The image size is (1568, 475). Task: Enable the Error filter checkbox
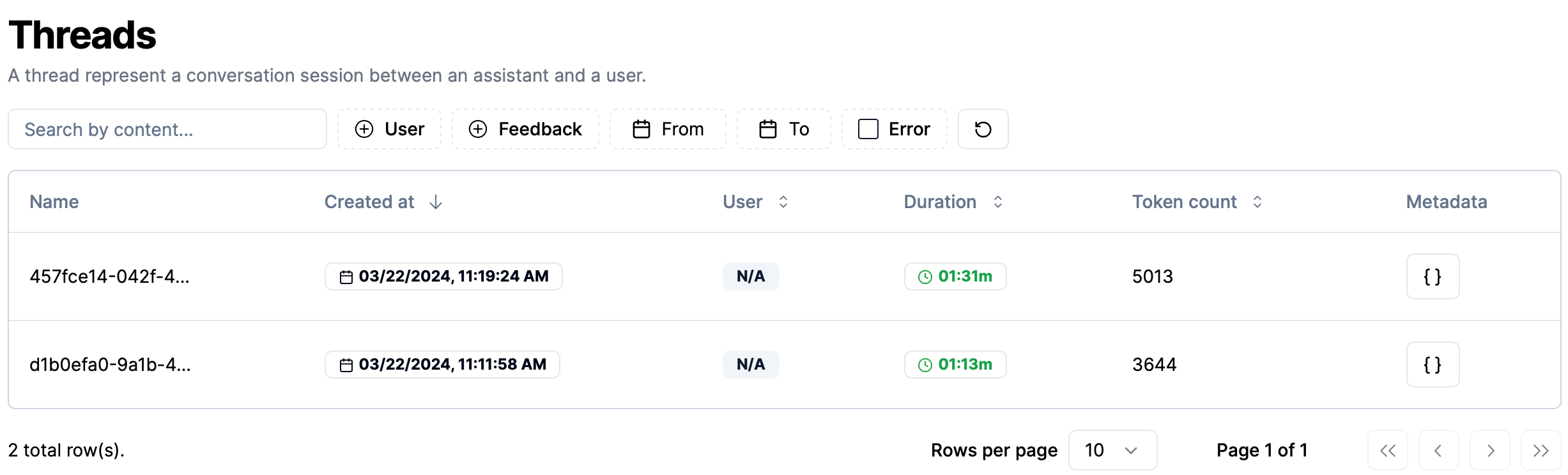868,129
